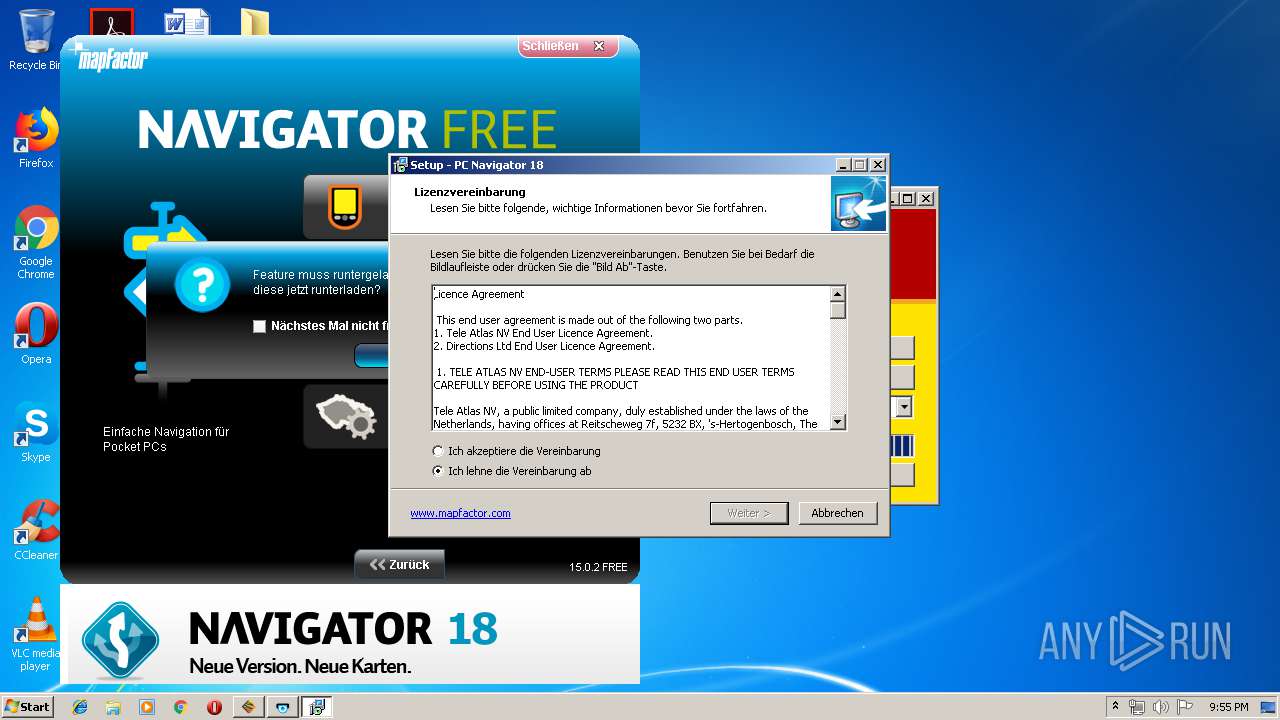1280x720 pixels.
Task: Click the top gray button in the yellow window
Action: pyautogui.click(x=902, y=348)
